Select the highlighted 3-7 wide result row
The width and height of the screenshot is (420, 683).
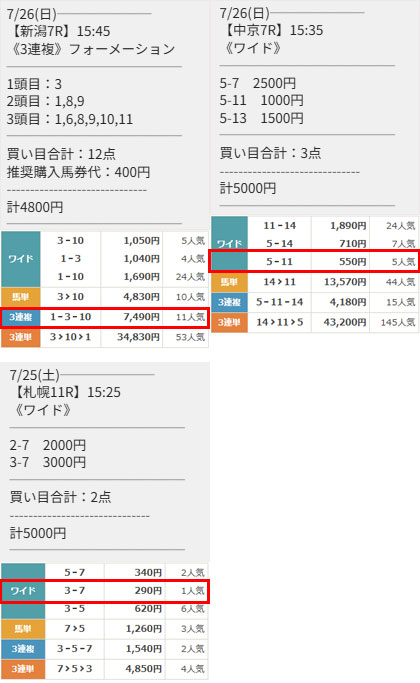coord(105,591)
